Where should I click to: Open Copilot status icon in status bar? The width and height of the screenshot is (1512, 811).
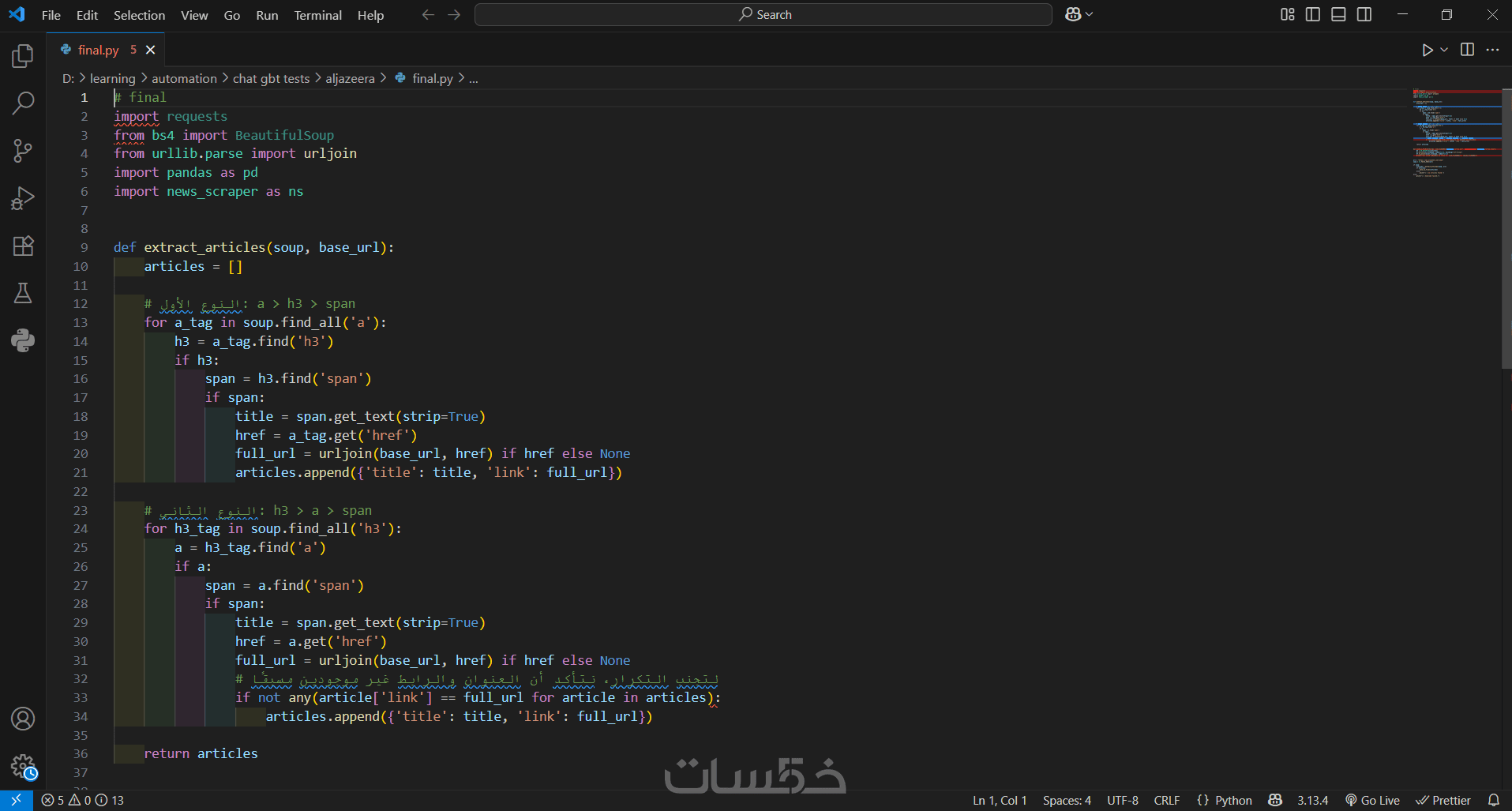(1274, 800)
